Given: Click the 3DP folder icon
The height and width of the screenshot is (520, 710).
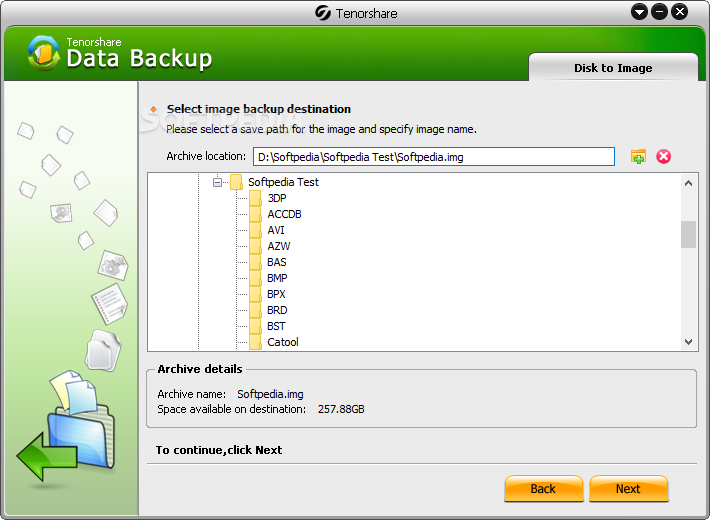Looking at the screenshot, I should (x=255, y=198).
